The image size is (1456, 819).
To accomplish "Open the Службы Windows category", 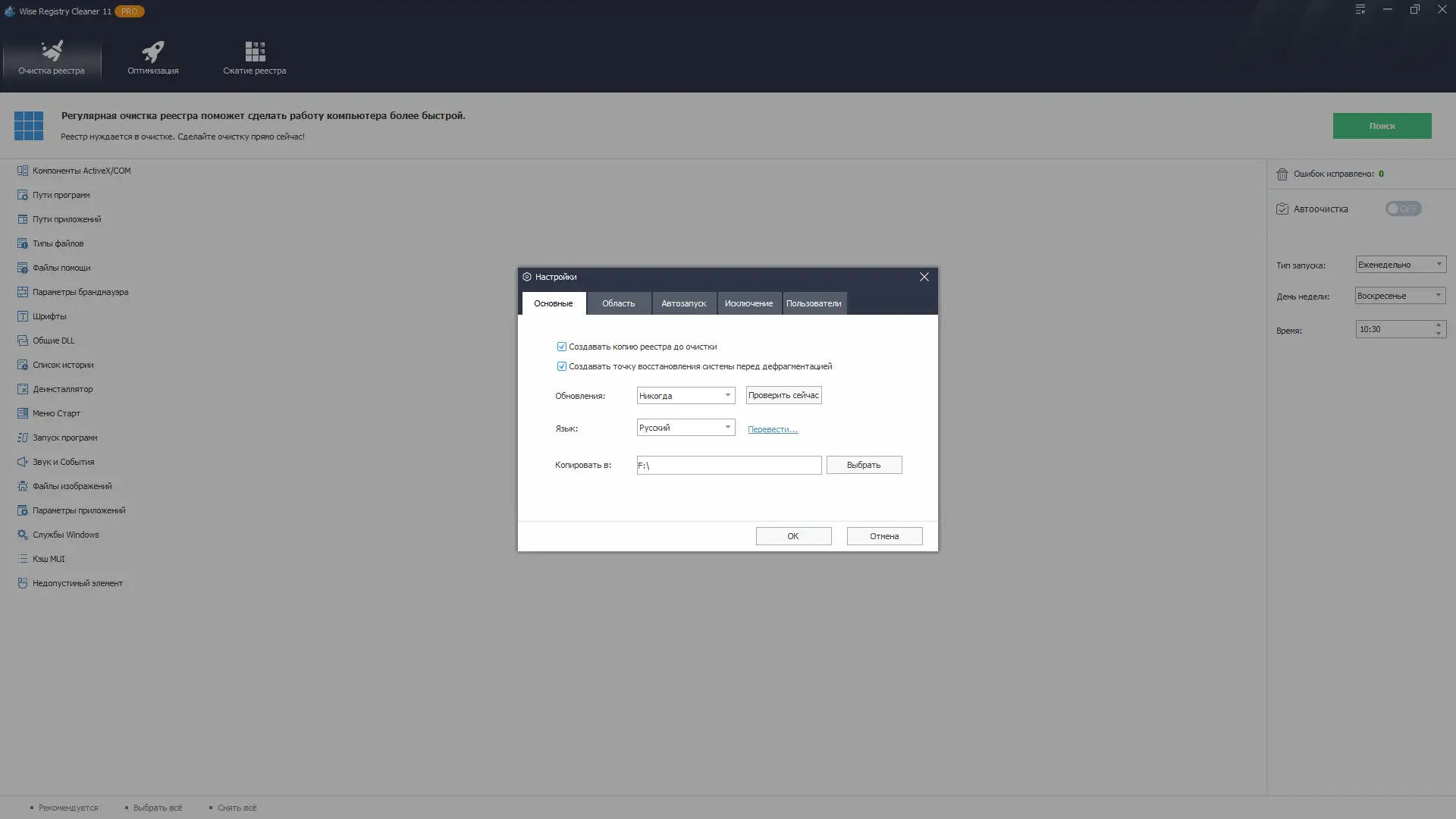I will [x=65, y=534].
